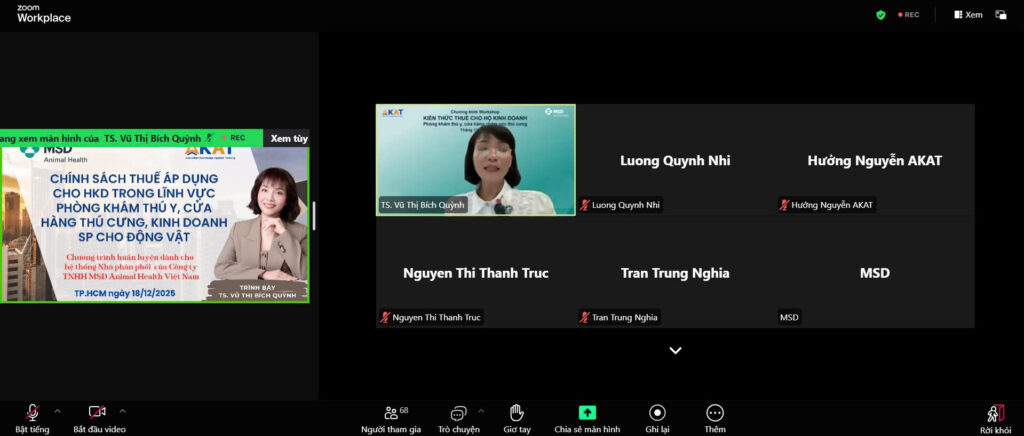Open audio options arrow beside Bật tiếng
The height and width of the screenshot is (436, 1024).
(57, 411)
